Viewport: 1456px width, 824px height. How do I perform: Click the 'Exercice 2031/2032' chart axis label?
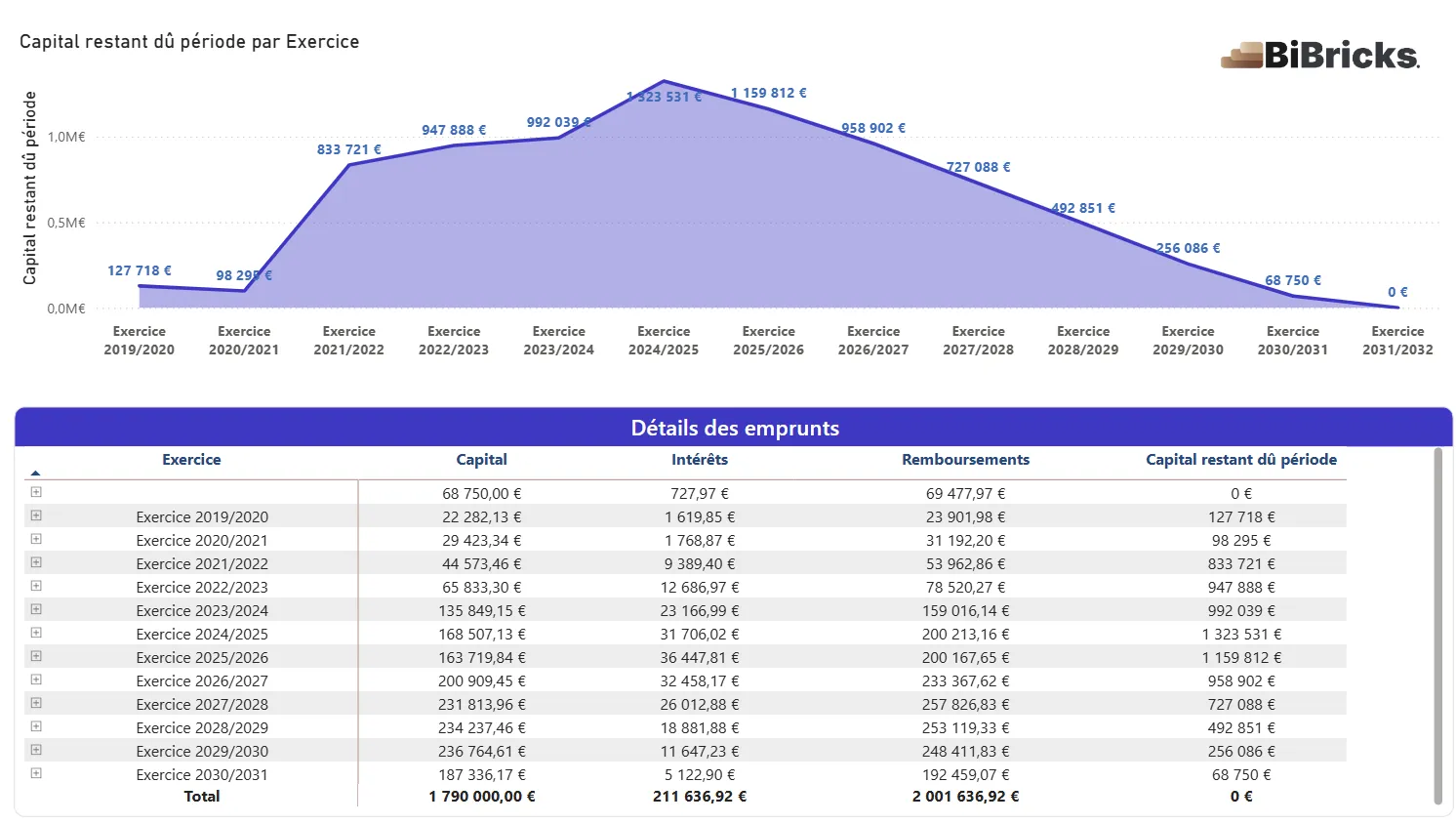1397,341
